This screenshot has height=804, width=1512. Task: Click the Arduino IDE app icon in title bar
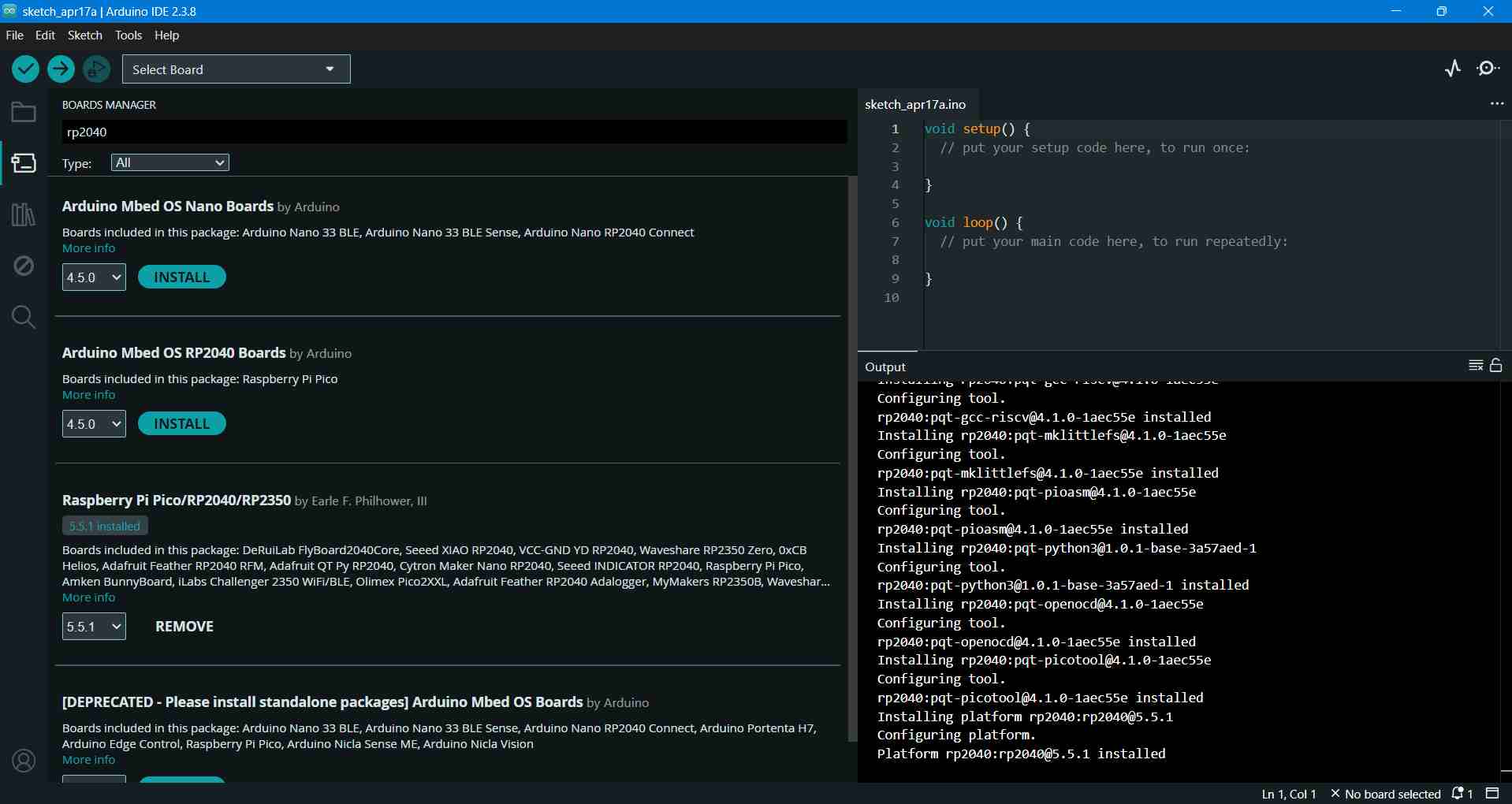tap(9, 11)
